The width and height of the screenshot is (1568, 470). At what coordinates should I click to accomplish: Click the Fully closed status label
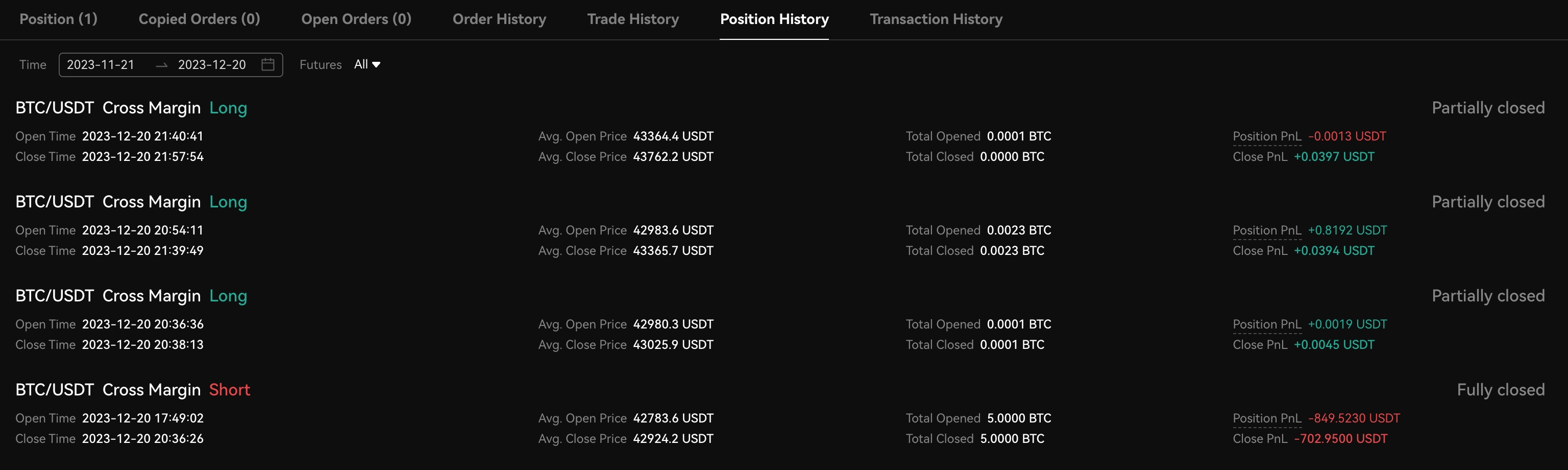tap(1500, 390)
